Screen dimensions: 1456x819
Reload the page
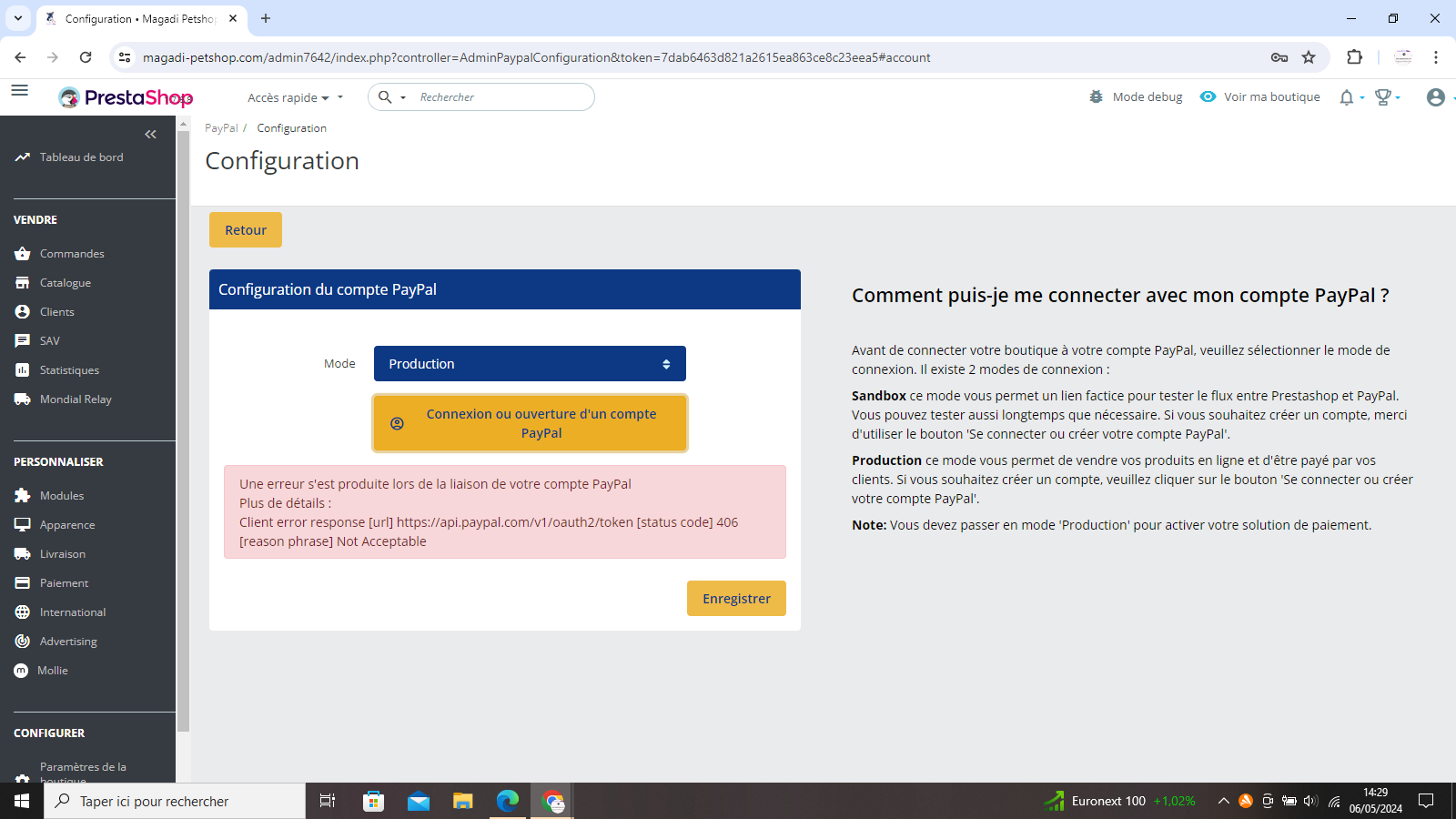tap(86, 57)
